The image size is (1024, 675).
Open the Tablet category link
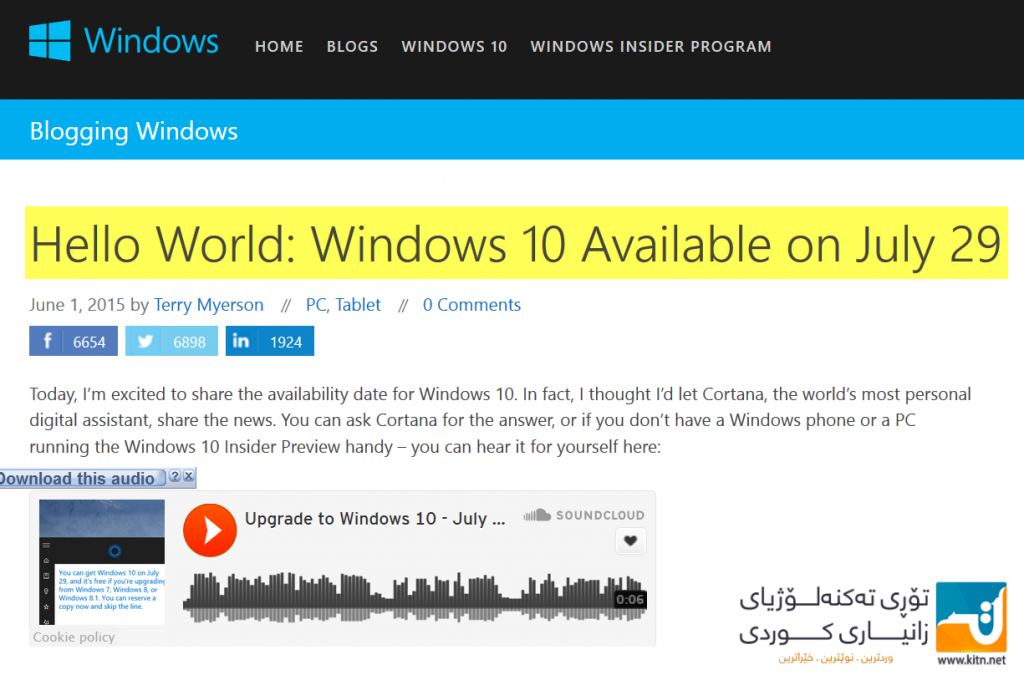358,305
